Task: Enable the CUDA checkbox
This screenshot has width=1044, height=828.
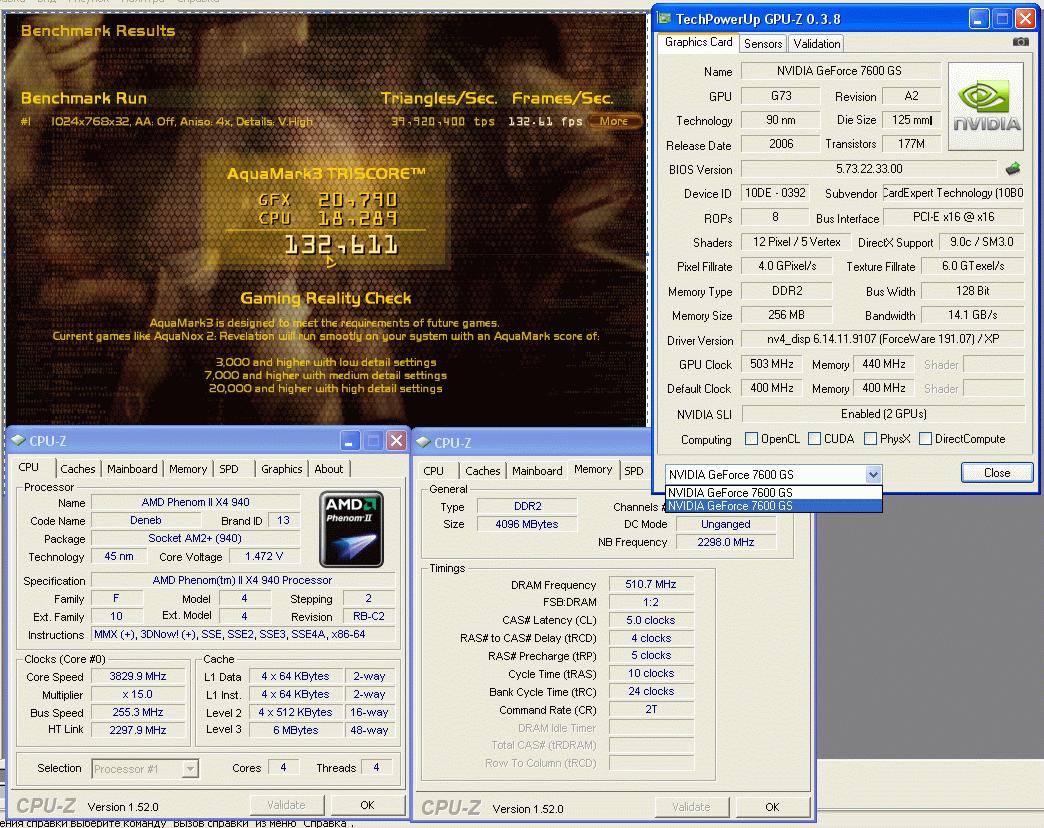Action: coord(814,439)
